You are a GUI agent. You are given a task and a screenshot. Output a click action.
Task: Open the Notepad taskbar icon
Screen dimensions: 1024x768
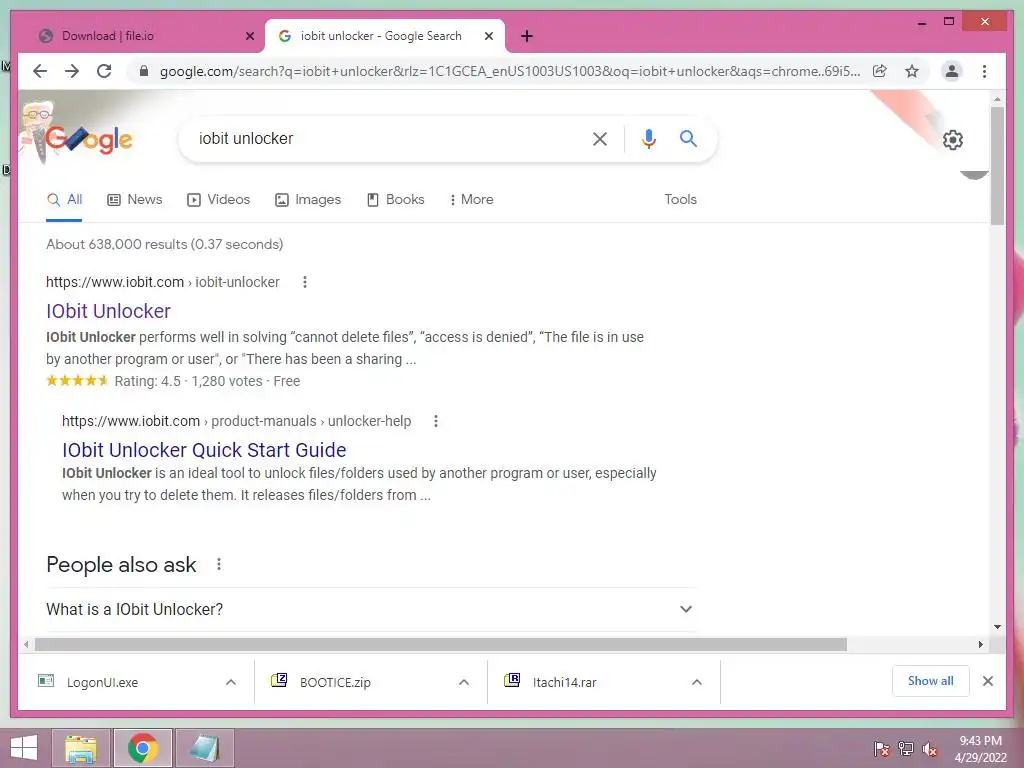click(204, 748)
